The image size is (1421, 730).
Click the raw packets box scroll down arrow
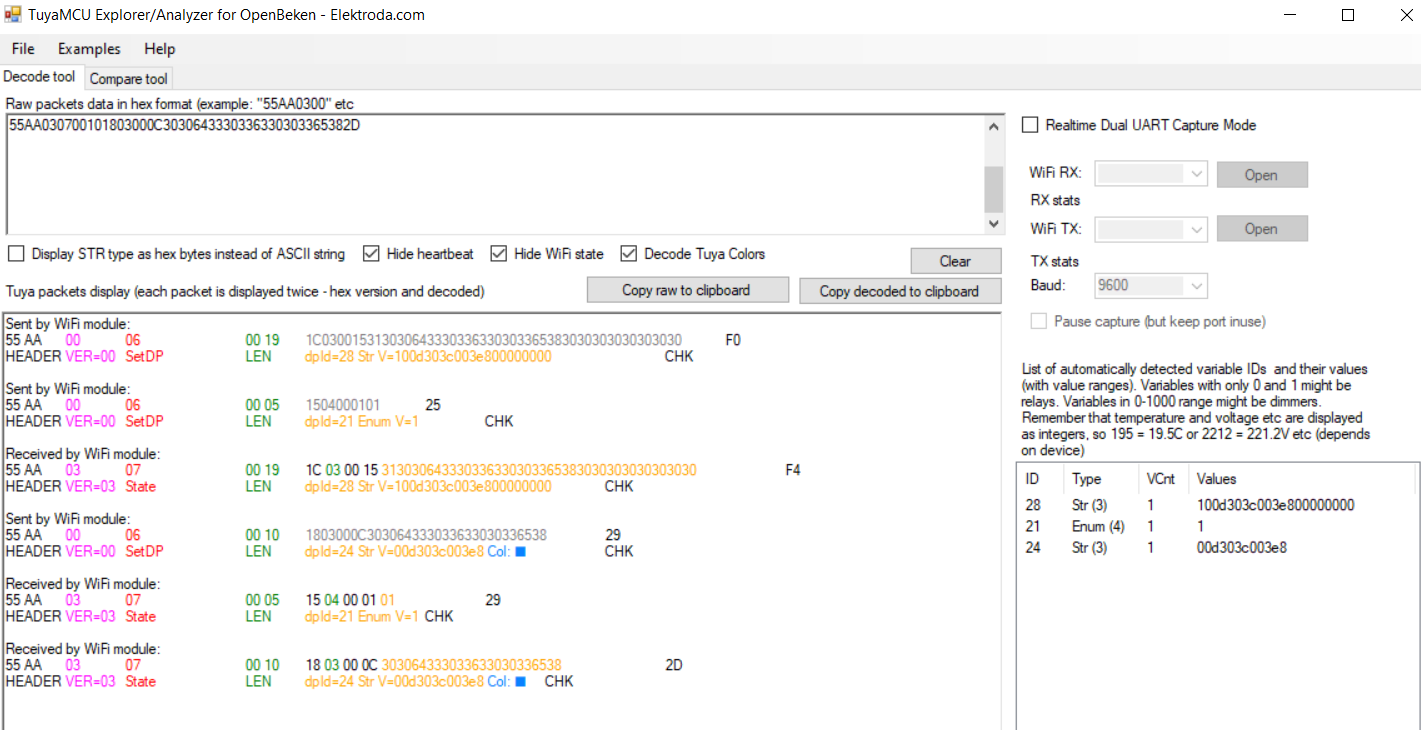(993, 224)
